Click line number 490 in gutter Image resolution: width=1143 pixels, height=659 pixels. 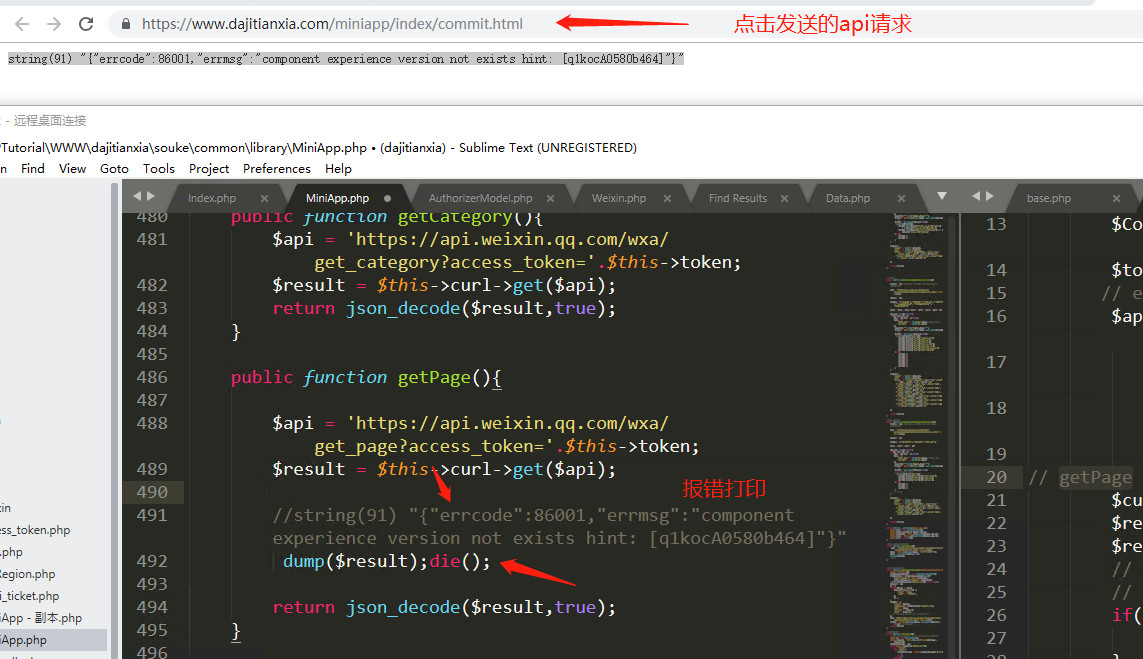[x=152, y=492]
